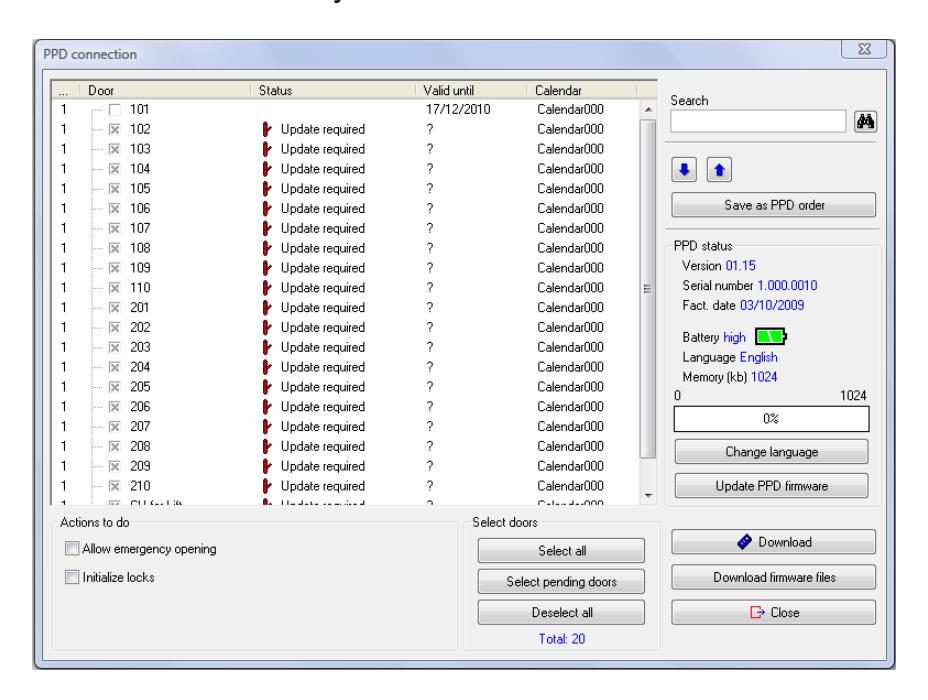Click red update flag for door 203
Viewport: 928px width, 700px height.
pos(267,347)
